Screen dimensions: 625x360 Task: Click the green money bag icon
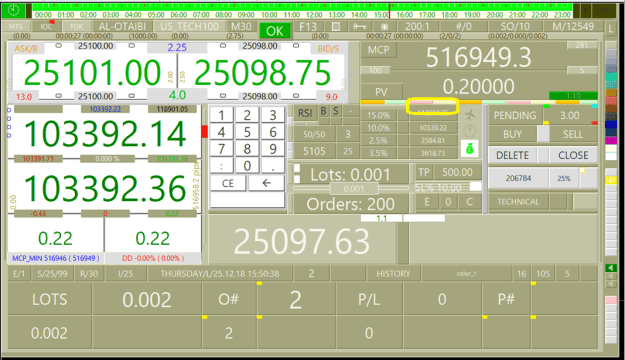[x=470, y=149]
